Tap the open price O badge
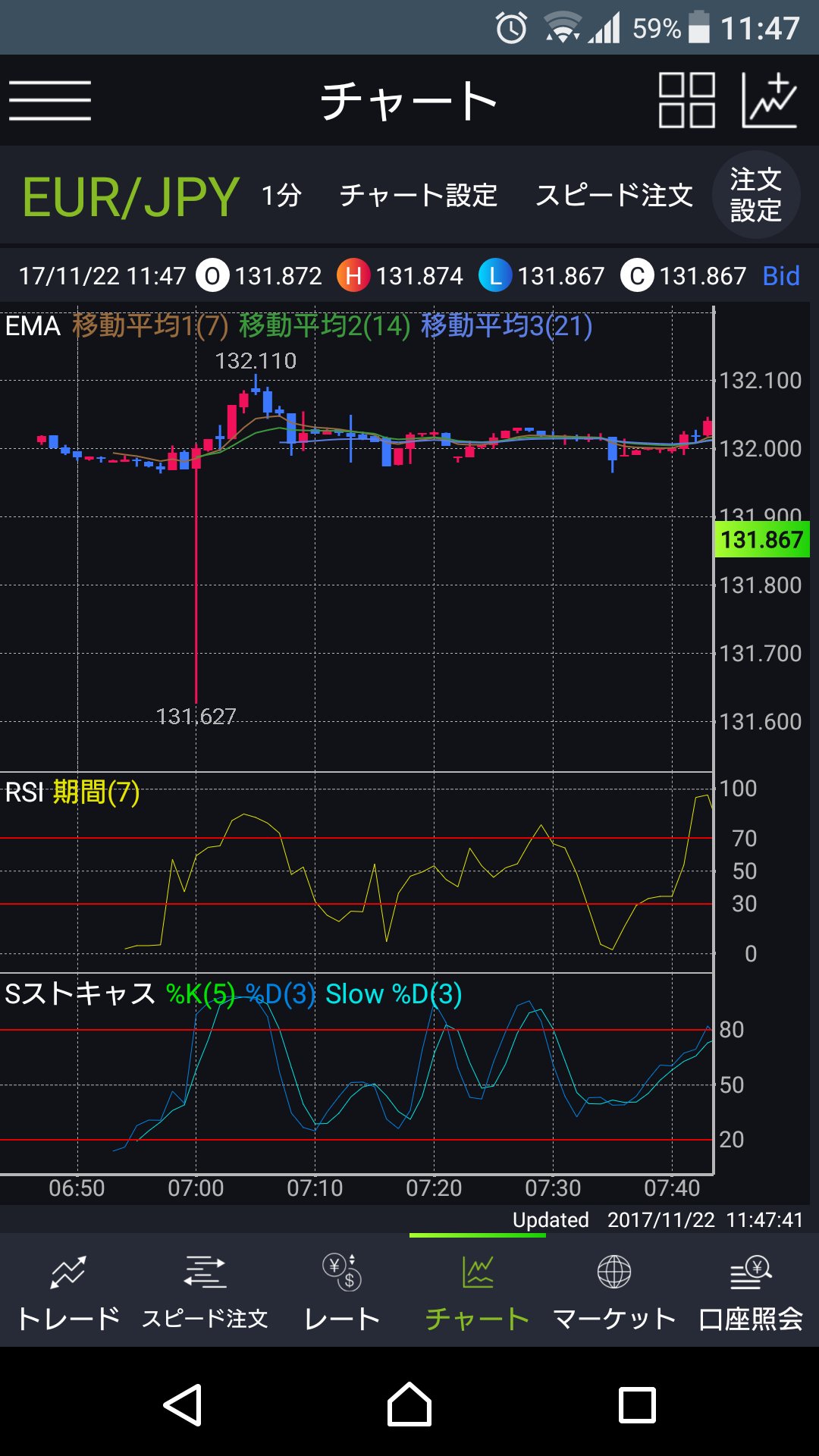 [212, 276]
